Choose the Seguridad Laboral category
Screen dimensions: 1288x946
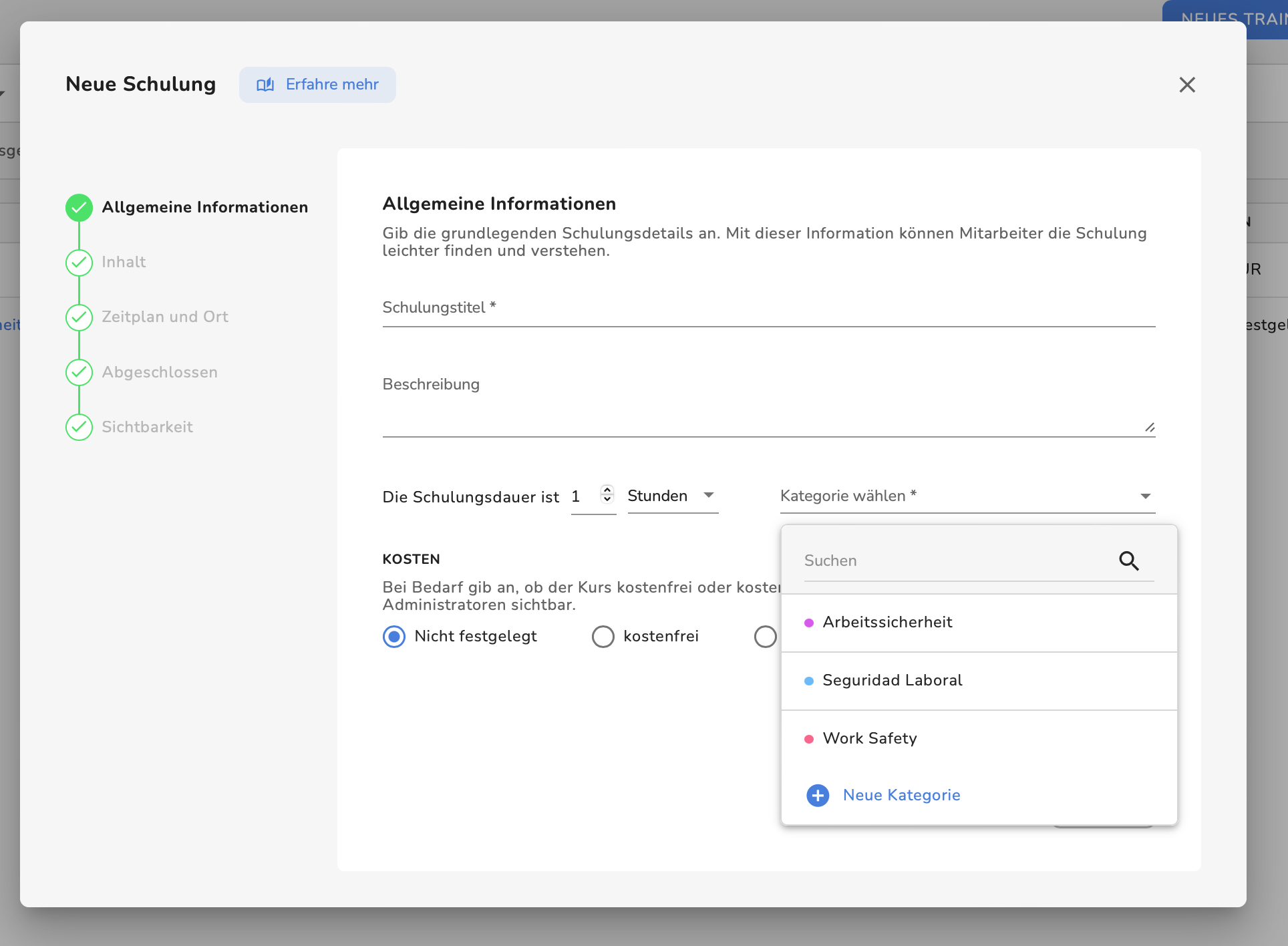[x=979, y=681]
